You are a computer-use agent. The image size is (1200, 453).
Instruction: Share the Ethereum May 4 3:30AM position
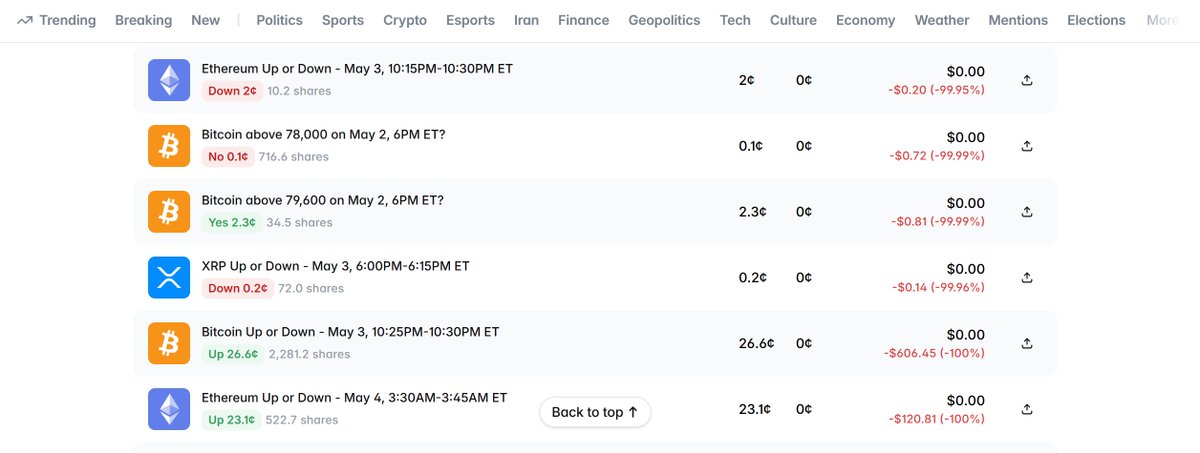tap(1027, 409)
